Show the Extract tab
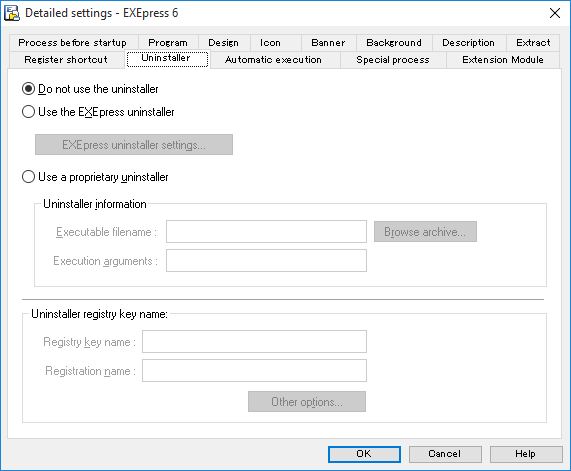This screenshot has width=571, height=471. 533,43
